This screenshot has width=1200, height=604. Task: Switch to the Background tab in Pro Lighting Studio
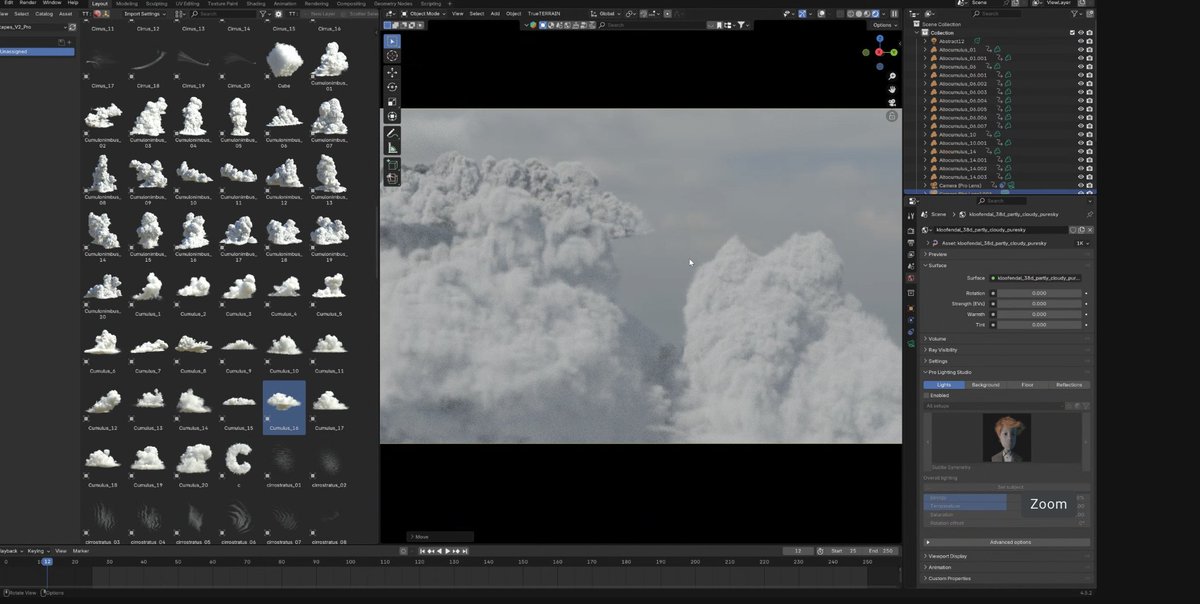(x=984, y=384)
